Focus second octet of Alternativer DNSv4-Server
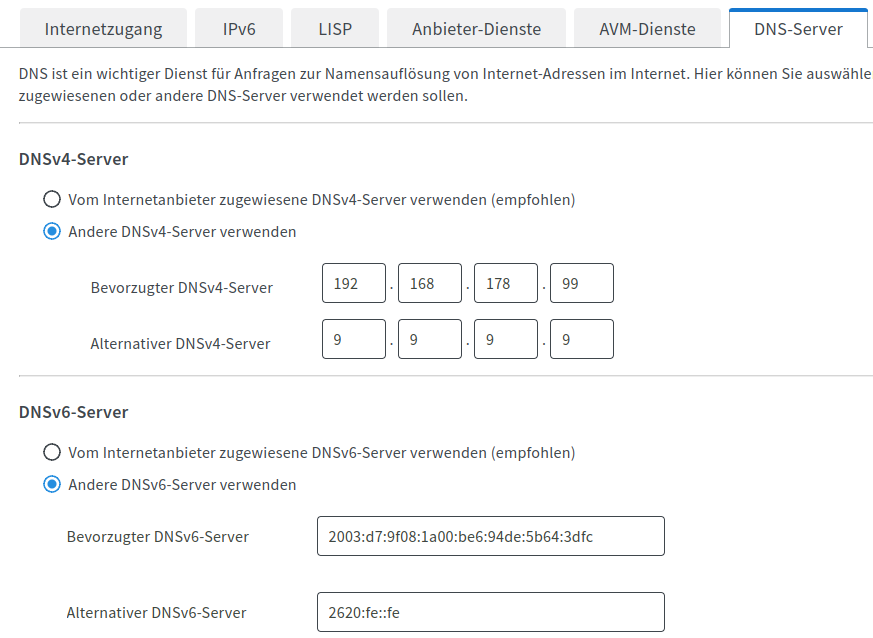The width and height of the screenshot is (873, 638). point(430,339)
